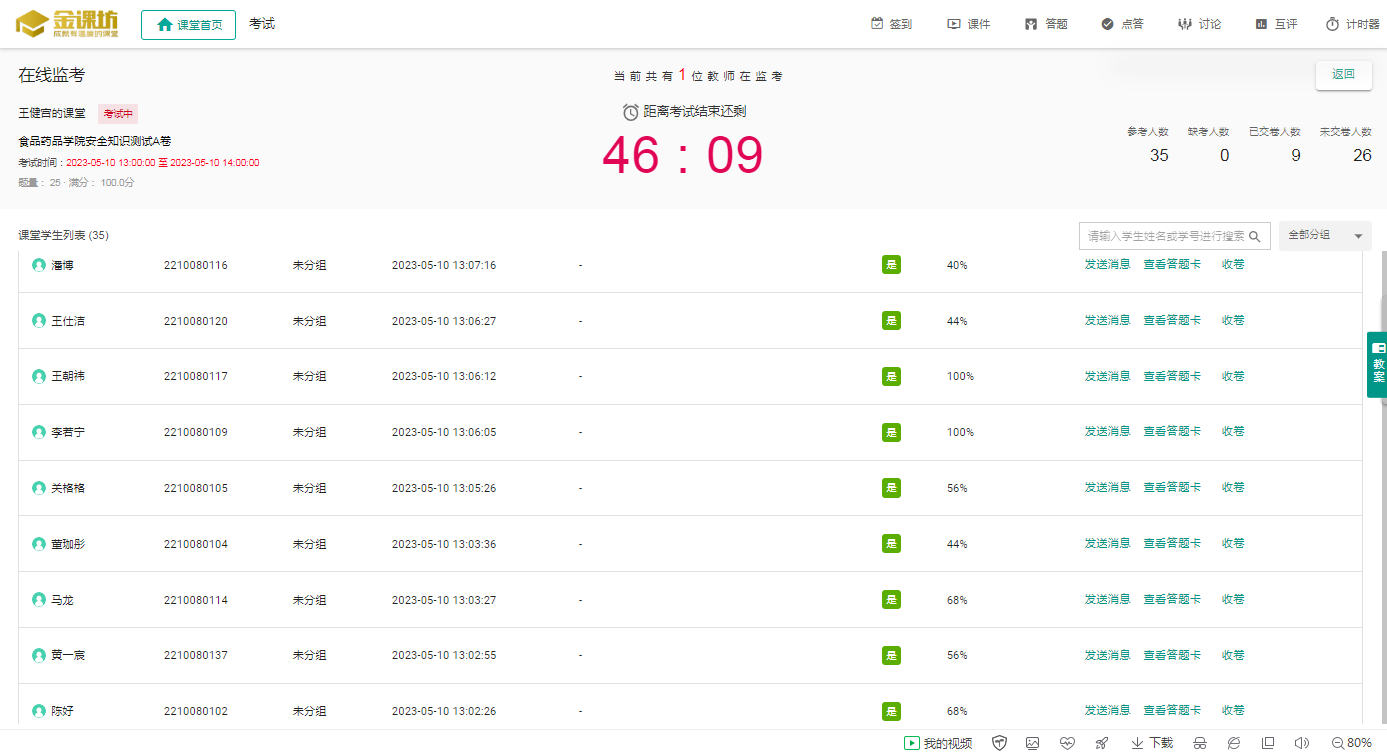The width and height of the screenshot is (1387, 753).
Task: Expand the 教案 side panel tab
Action: pyautogui.click(x=1378, y=365)
